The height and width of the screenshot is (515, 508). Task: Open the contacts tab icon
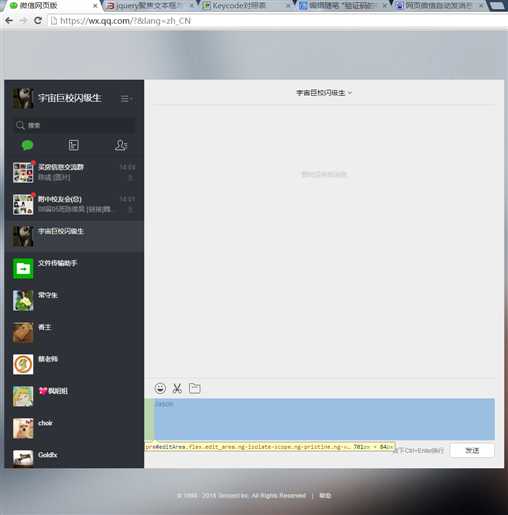(121, 145)
